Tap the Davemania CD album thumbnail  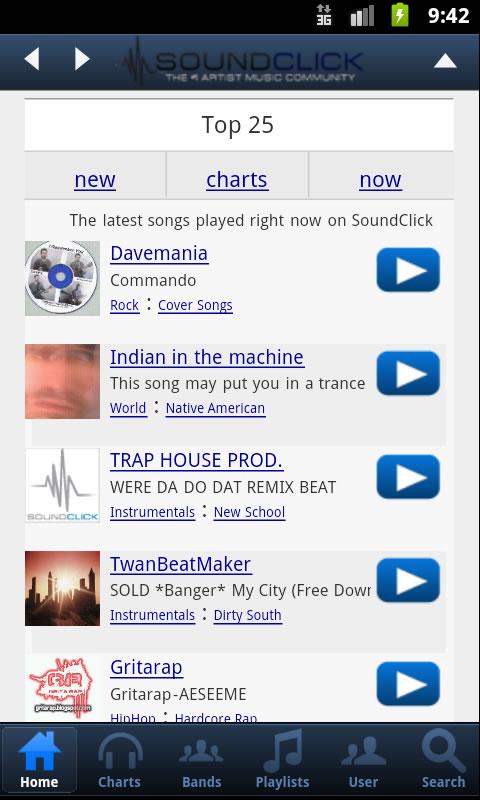[62, 279]
